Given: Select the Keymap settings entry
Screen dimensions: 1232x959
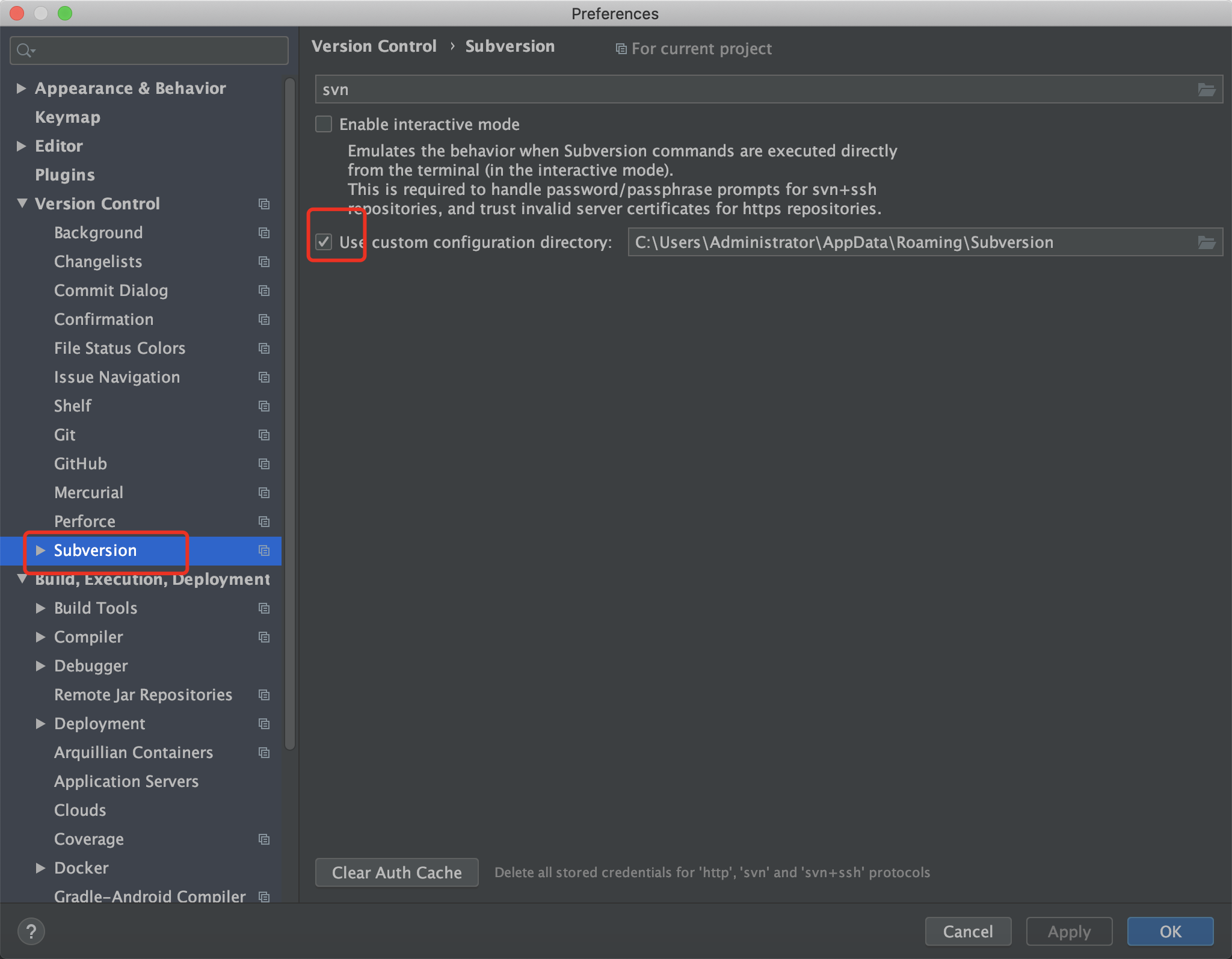Looking at the screenshot, I should 67,117.
